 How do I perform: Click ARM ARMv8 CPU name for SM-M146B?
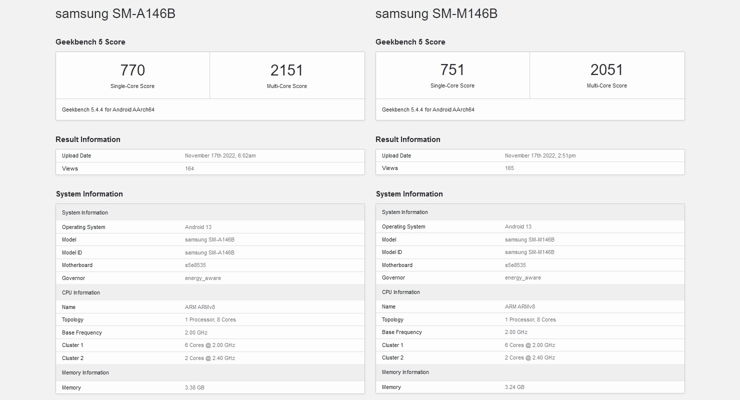tap(520, 307)
